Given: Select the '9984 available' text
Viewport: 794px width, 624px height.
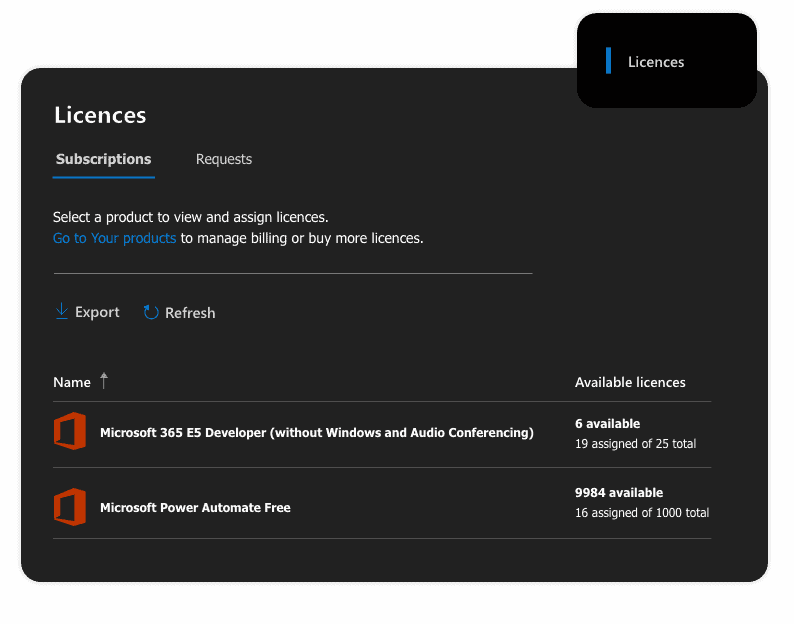Looking at the screenshot, I should (619, 492).
